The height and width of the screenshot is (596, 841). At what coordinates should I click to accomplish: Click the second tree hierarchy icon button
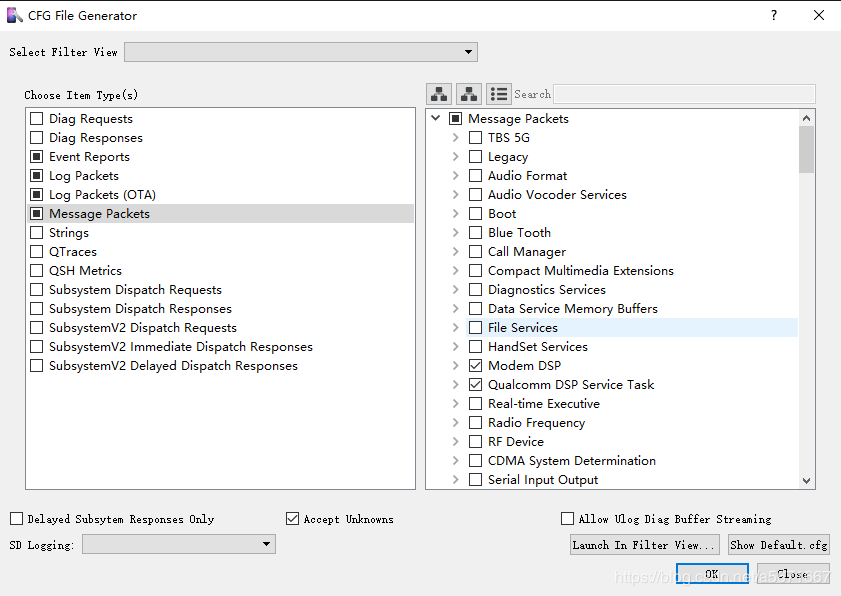click(x=469, y=94)
